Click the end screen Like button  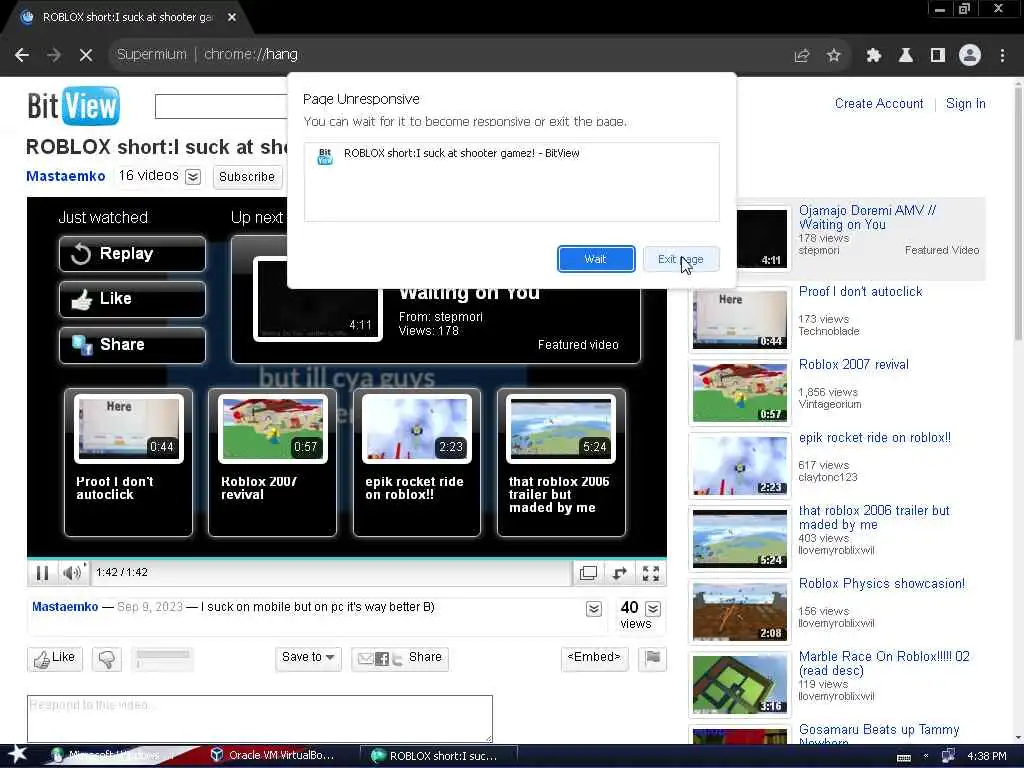132,299
